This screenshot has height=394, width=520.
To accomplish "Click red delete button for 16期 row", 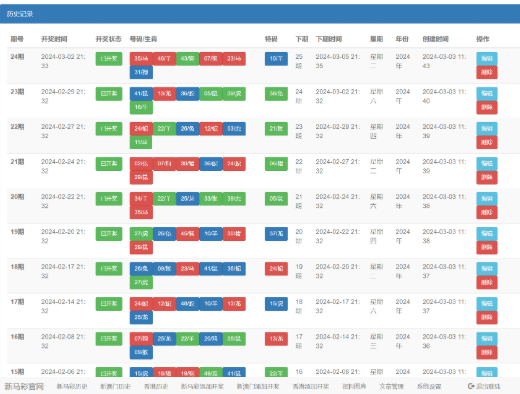I will (487, 352).
